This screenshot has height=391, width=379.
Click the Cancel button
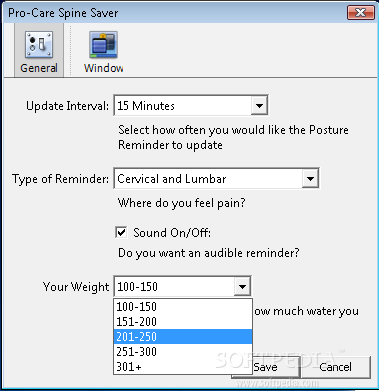tap(335, 367)
